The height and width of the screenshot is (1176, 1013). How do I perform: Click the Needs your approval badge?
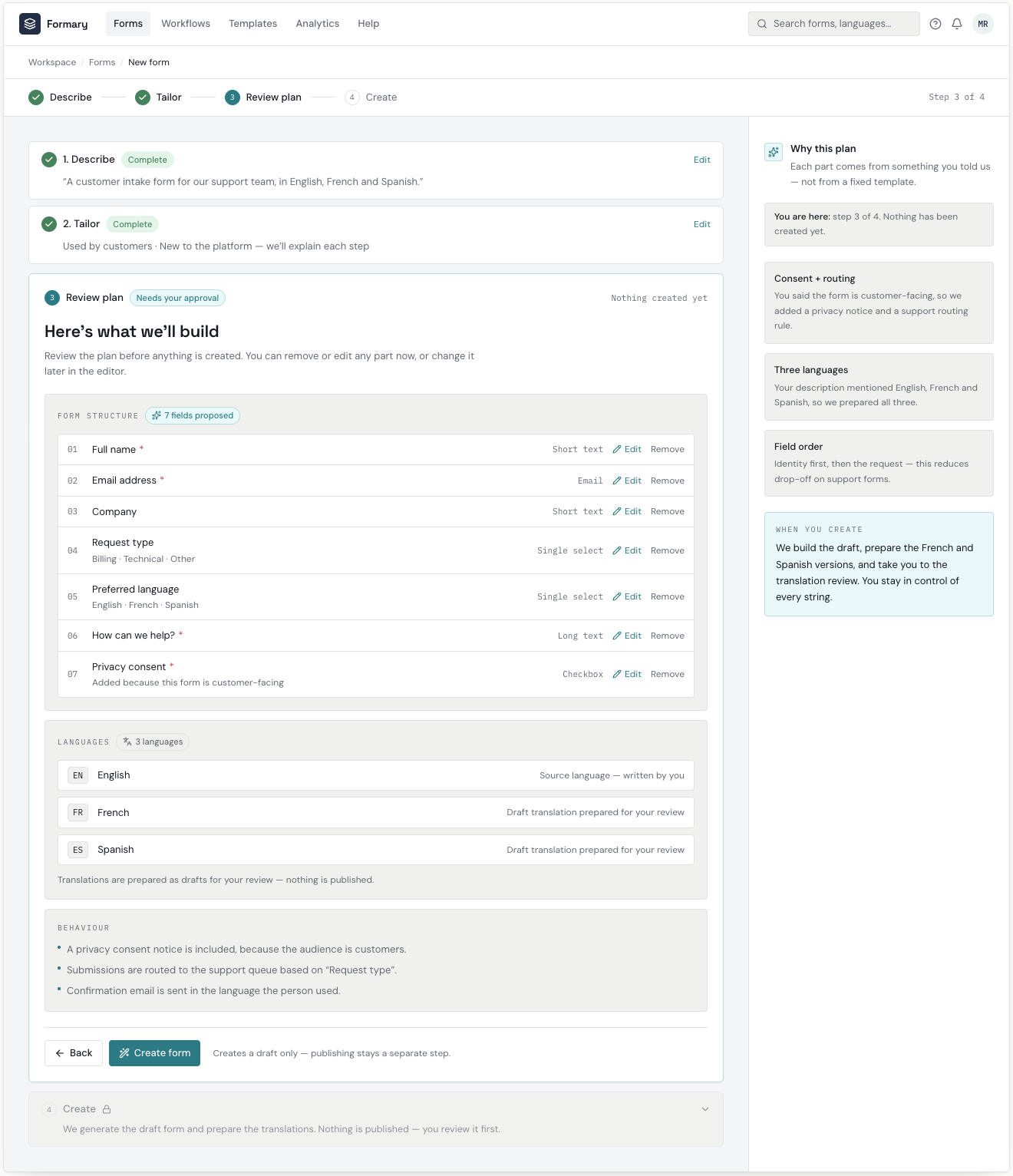tap(177, 298)
